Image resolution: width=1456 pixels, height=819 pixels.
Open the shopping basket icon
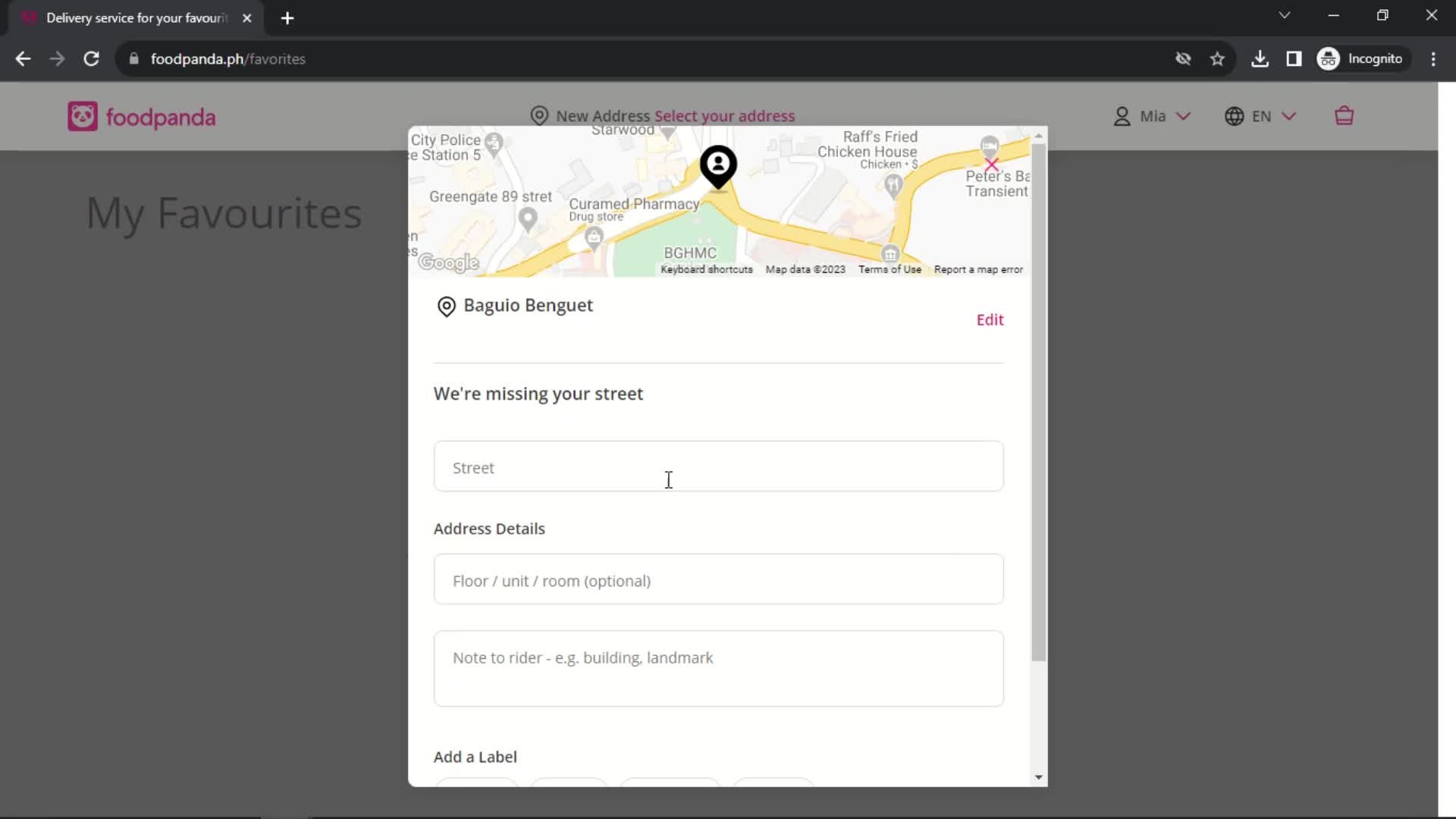(1344, 116)
